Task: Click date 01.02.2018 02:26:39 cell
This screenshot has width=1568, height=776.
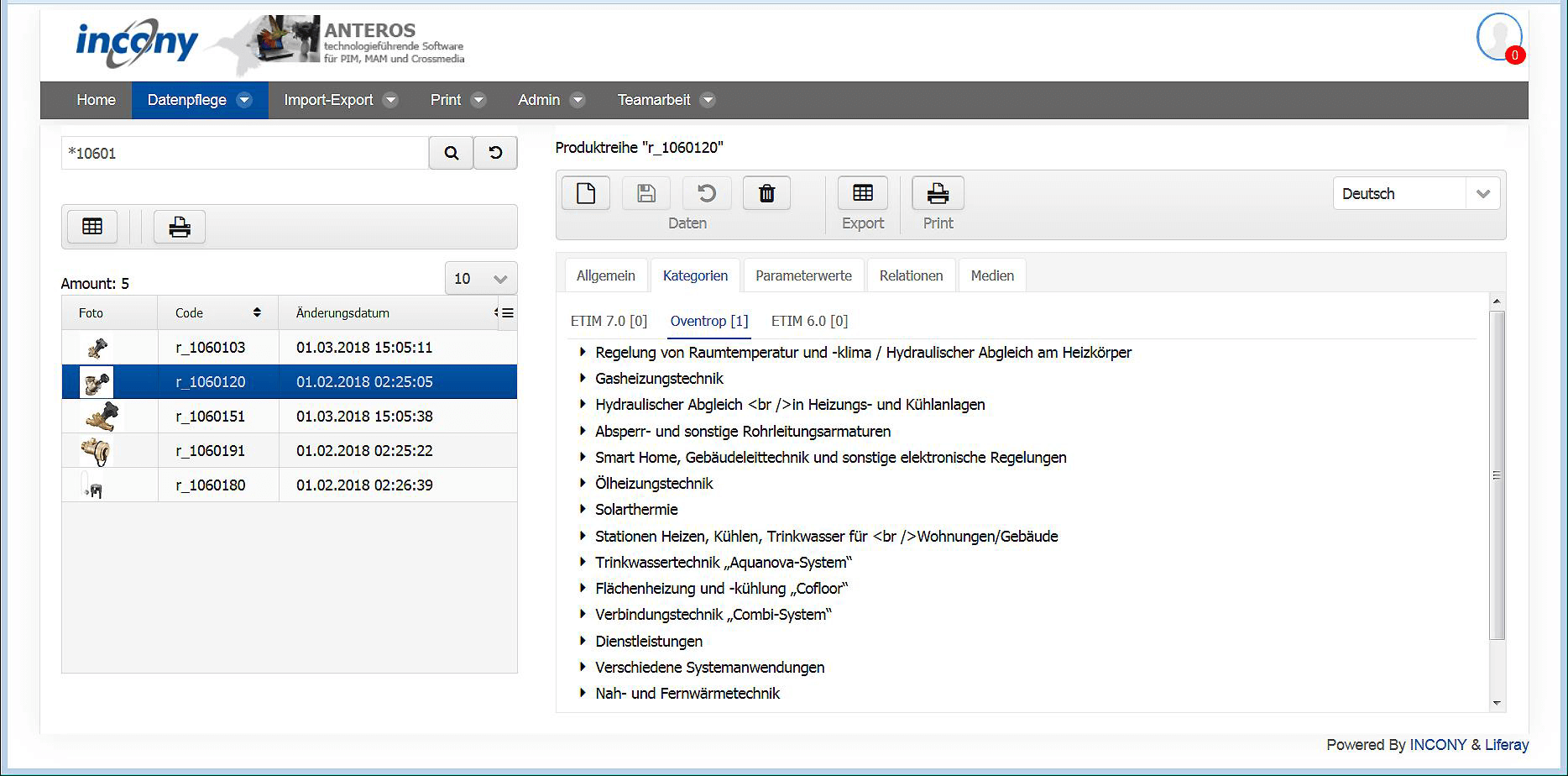Action: click(x=364, y=485)
